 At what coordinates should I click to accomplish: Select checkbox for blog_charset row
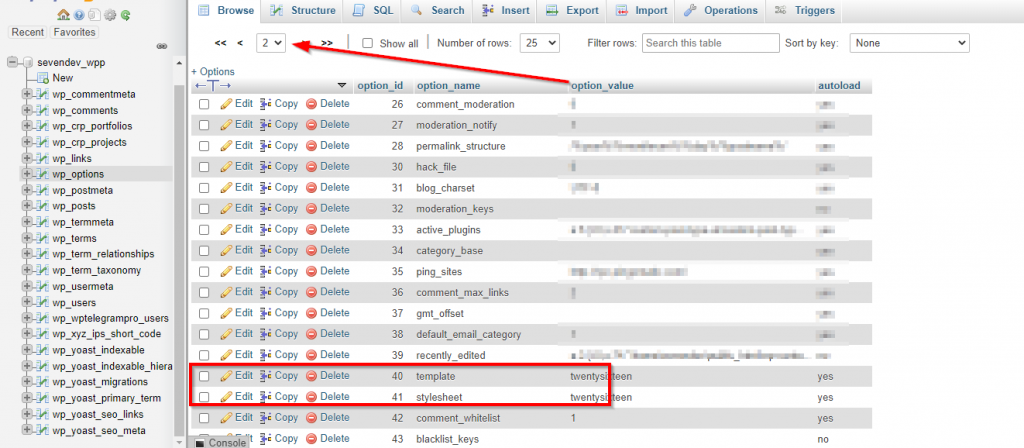click(204, 187)
